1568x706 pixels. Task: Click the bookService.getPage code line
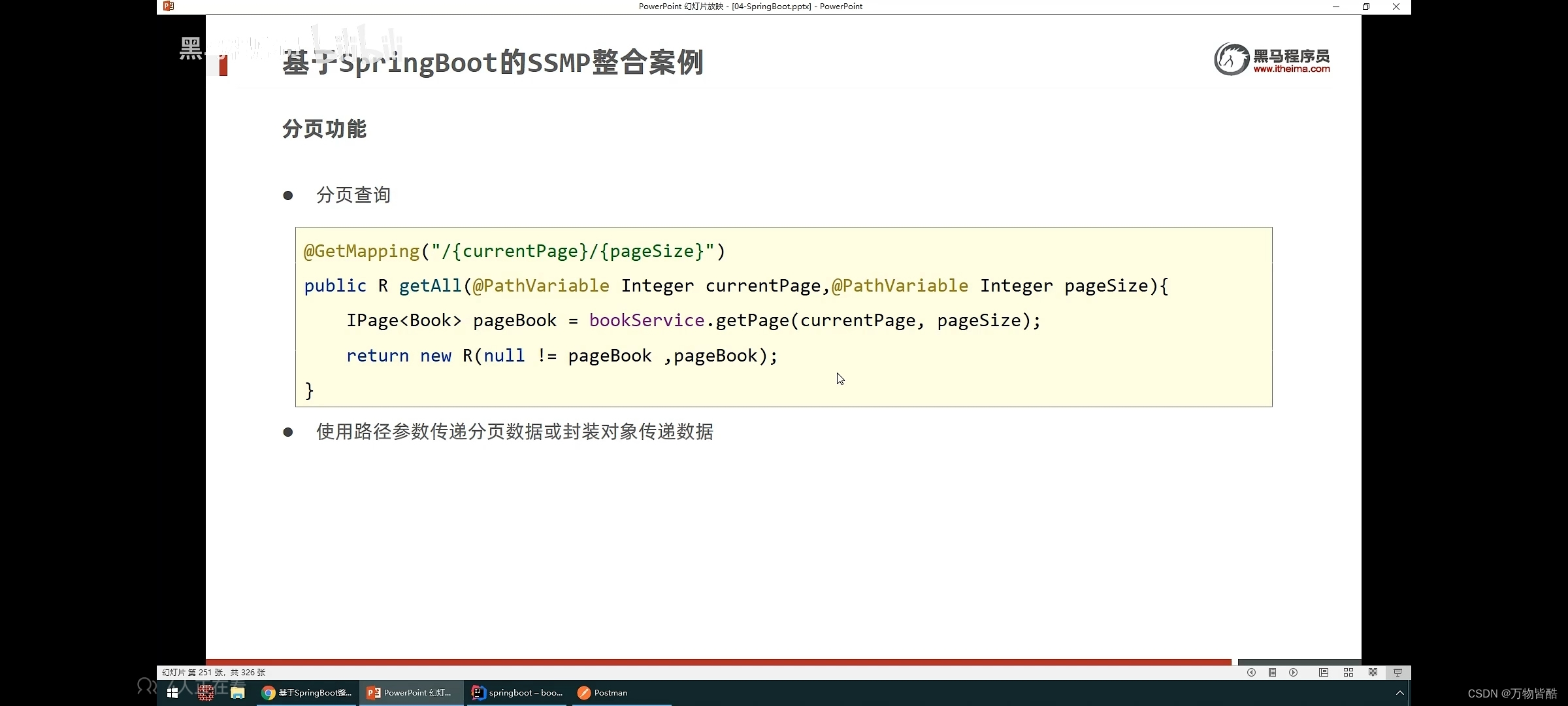(x=693, y=320)
